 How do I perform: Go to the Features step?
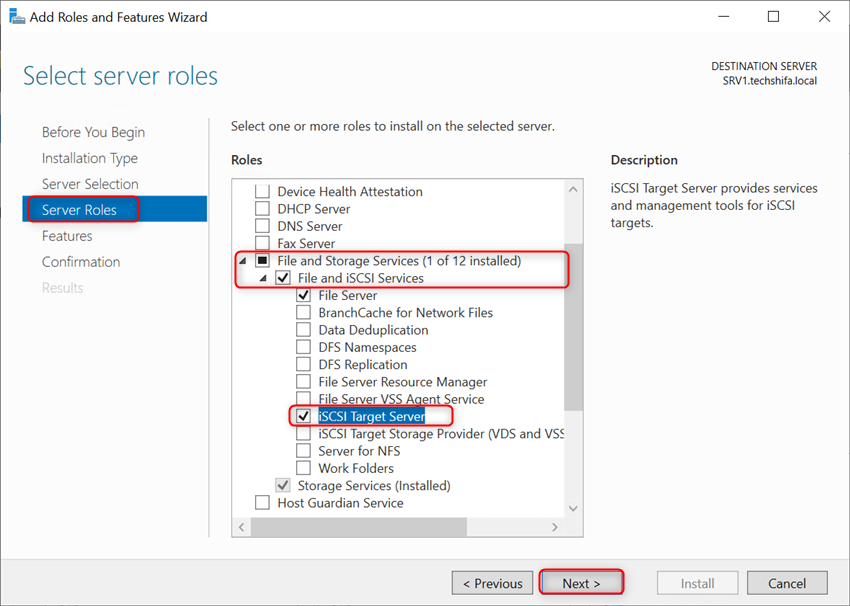pyautogui.click(x=66, y=235)
